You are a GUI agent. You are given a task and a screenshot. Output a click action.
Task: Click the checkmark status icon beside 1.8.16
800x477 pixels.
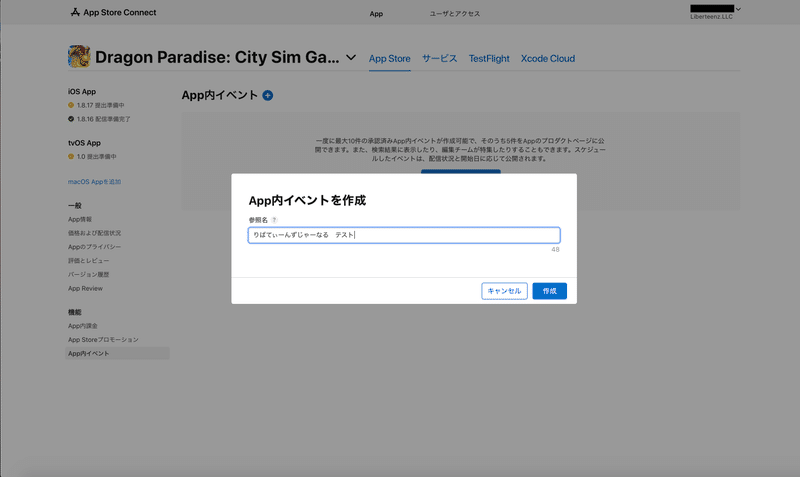[71, 119]
